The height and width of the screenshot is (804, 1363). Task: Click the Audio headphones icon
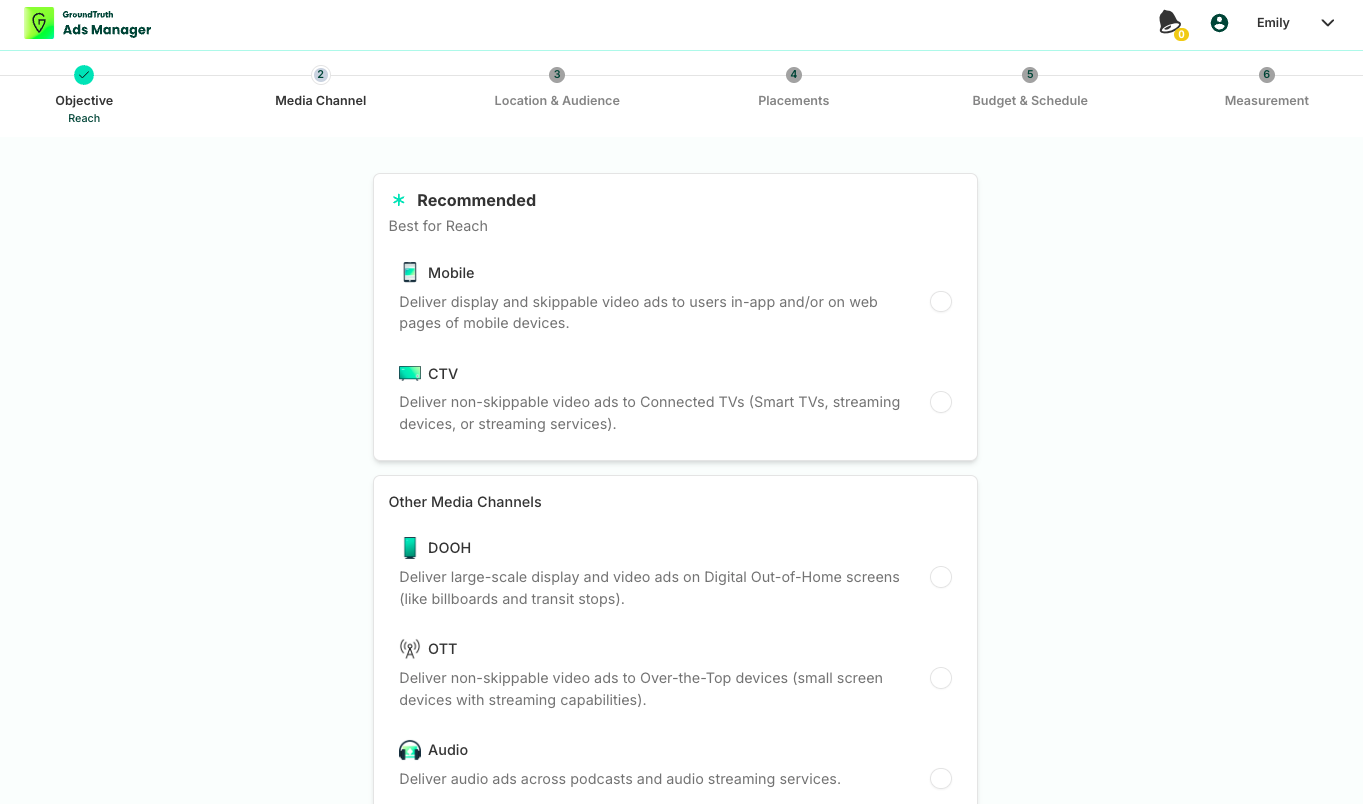tap(410, 750)
